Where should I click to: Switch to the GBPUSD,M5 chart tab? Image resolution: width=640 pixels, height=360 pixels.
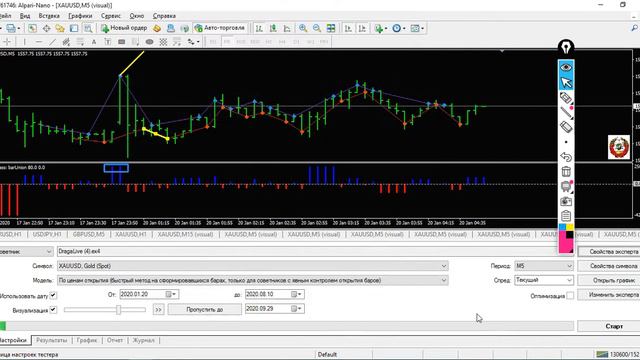coord(89,234)
